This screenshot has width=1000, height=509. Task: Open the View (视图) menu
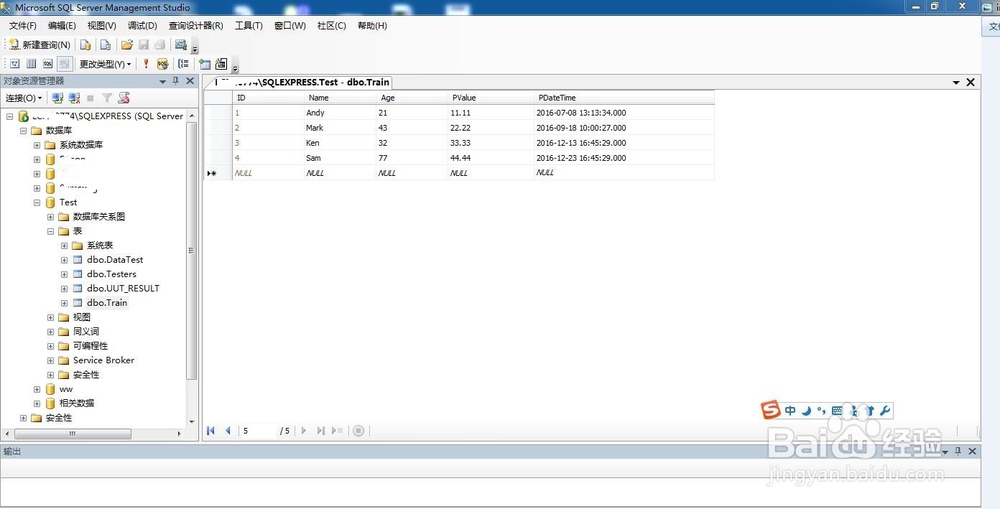[102, 26]
